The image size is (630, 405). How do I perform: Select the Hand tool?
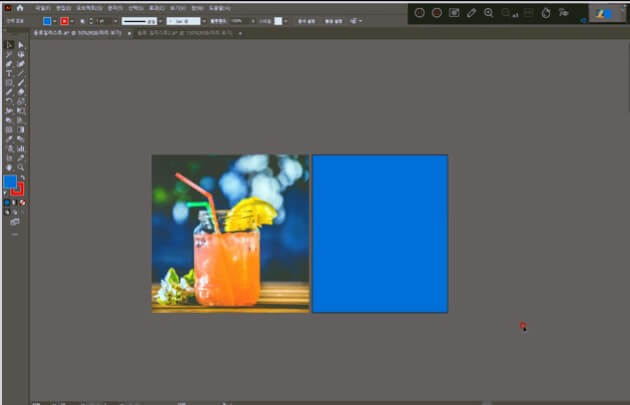tap(9, 168)
